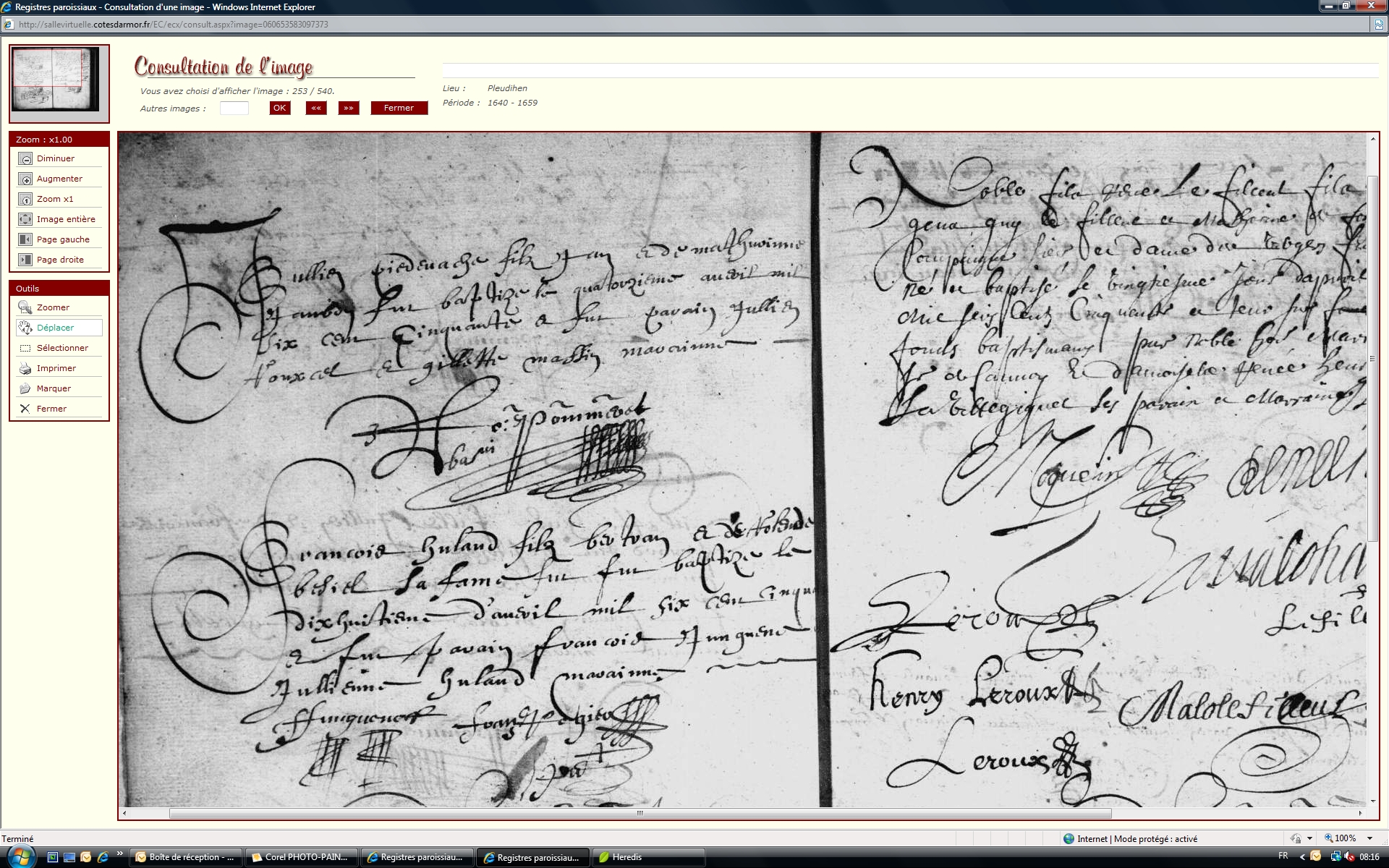Click the Autres images number field
Image resolution: width=1389 pixels, height=868 pixels.
[234, 109]
